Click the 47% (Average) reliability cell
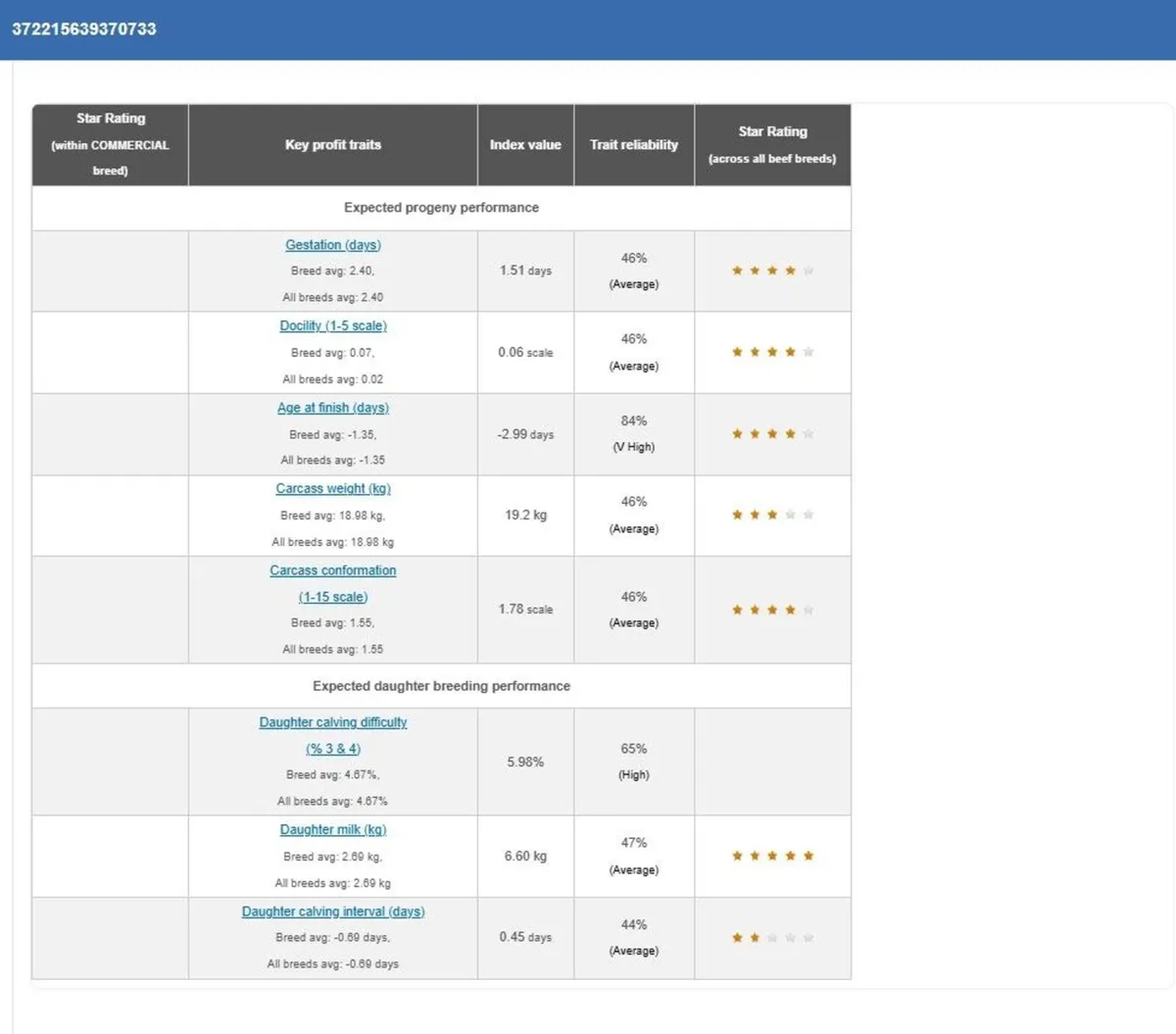This screenshot has height=1034, width=1176. pyautogui.click(x=634, y=856)
